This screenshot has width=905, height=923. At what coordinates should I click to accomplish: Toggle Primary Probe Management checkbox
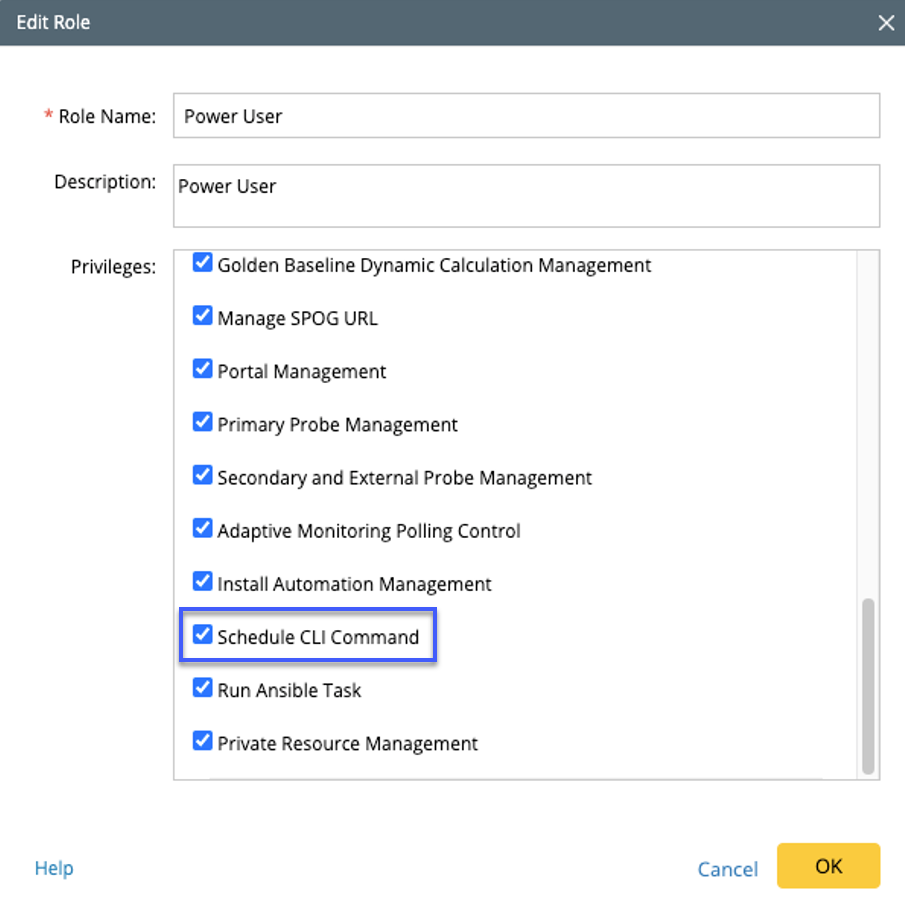coord(203,422)
